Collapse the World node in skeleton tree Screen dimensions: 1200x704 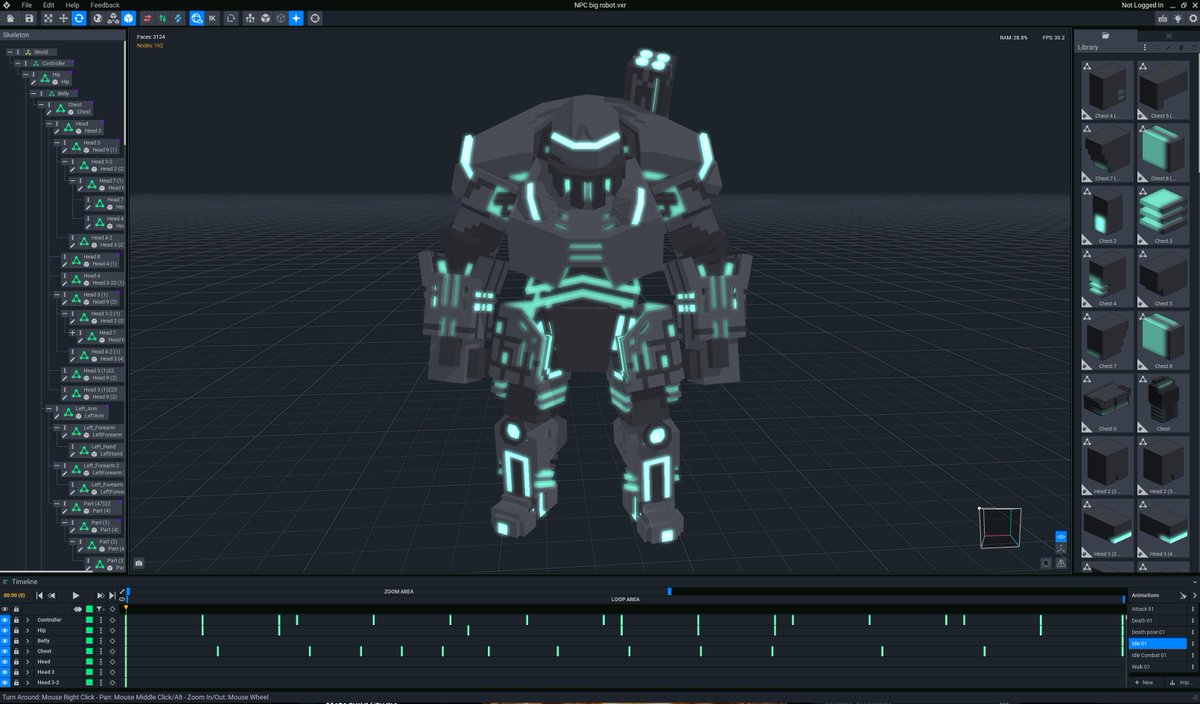(x=10, y=52)
